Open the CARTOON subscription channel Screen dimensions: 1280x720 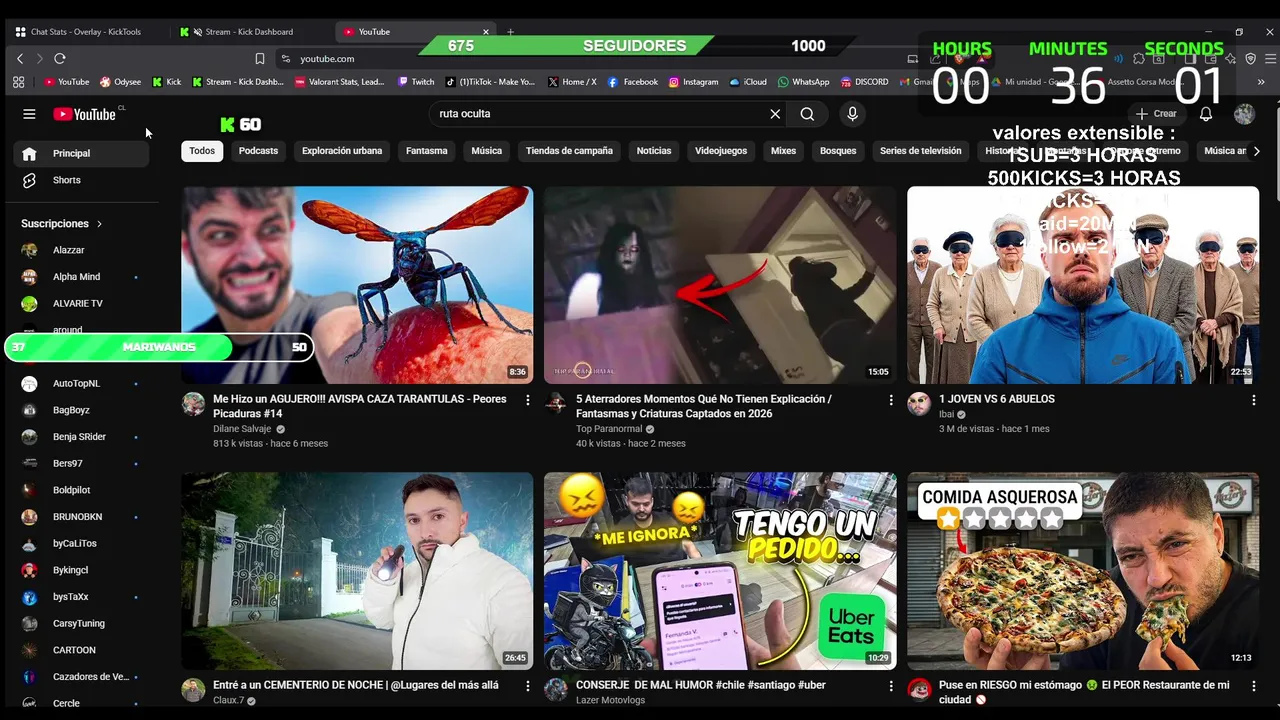click(81, 650)
